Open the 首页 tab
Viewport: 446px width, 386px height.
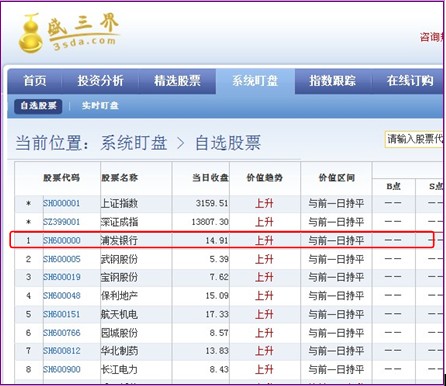tap(35, 81)
